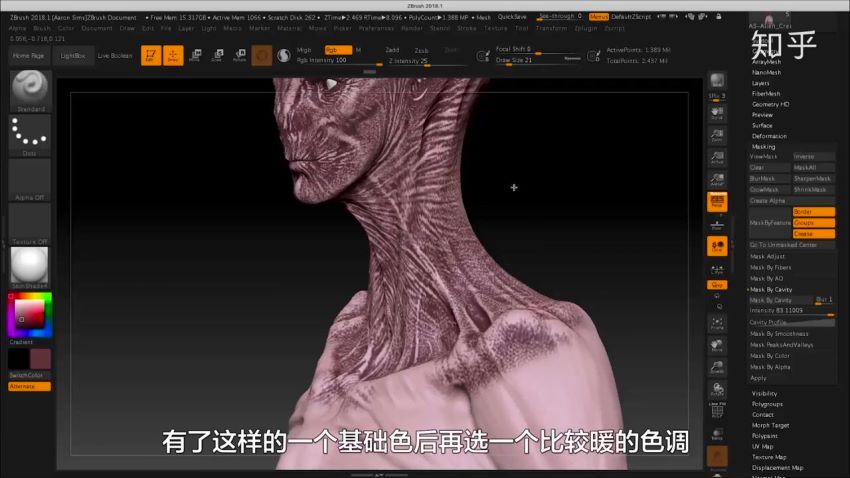
Task: Open the Zplugin menu
Action: coord(585,28)
